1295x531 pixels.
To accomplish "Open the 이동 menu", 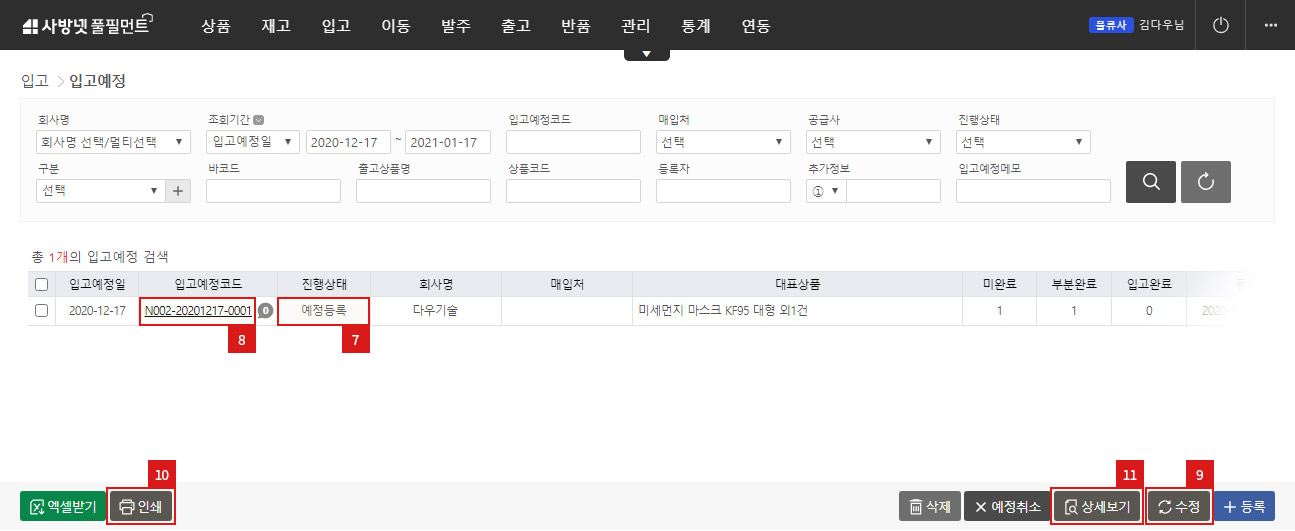I will coord(395,26).
